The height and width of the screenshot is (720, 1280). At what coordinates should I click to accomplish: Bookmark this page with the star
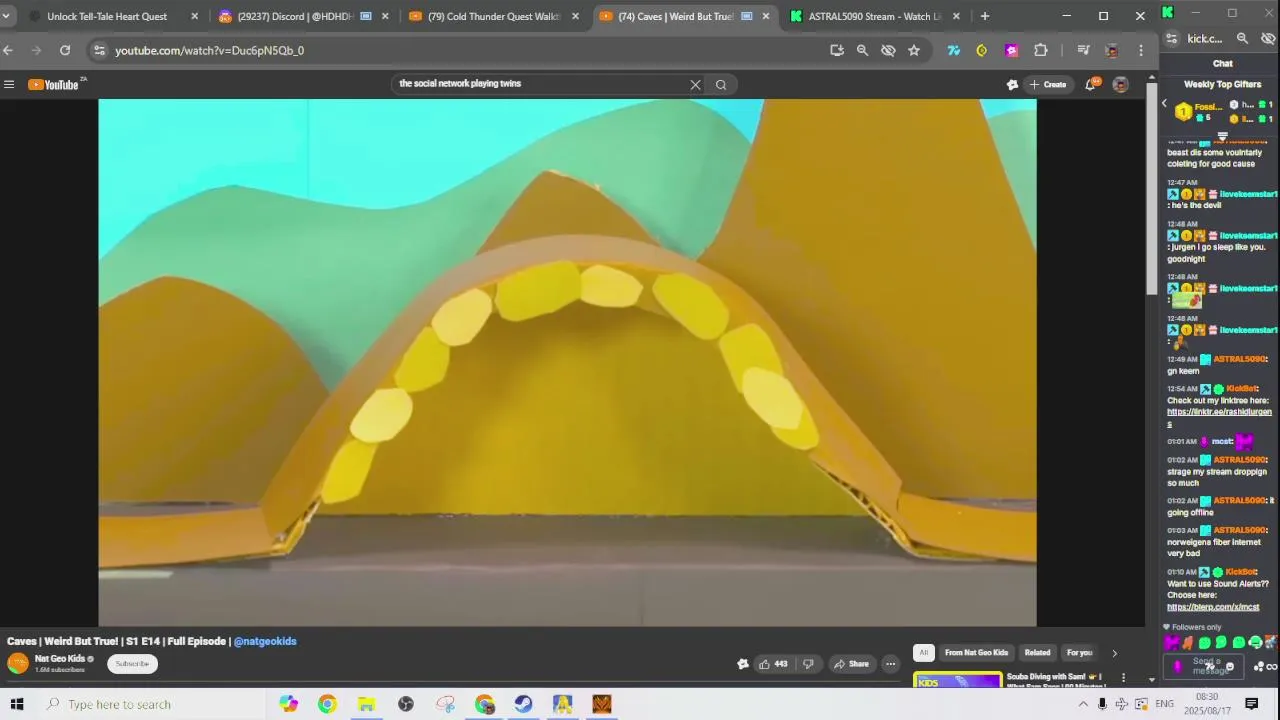[x=914, y=50]
